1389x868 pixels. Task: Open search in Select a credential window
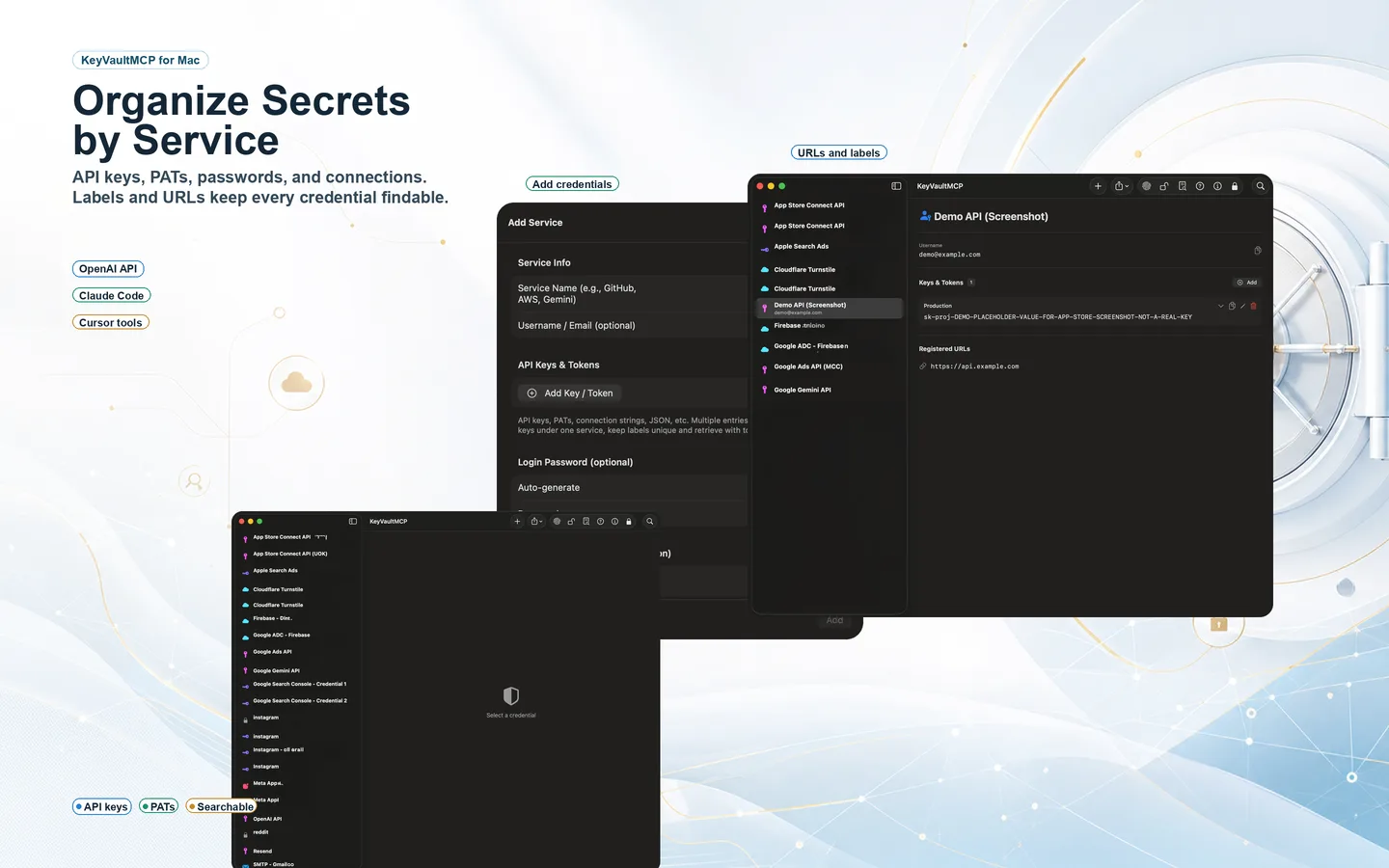point(650,522)
